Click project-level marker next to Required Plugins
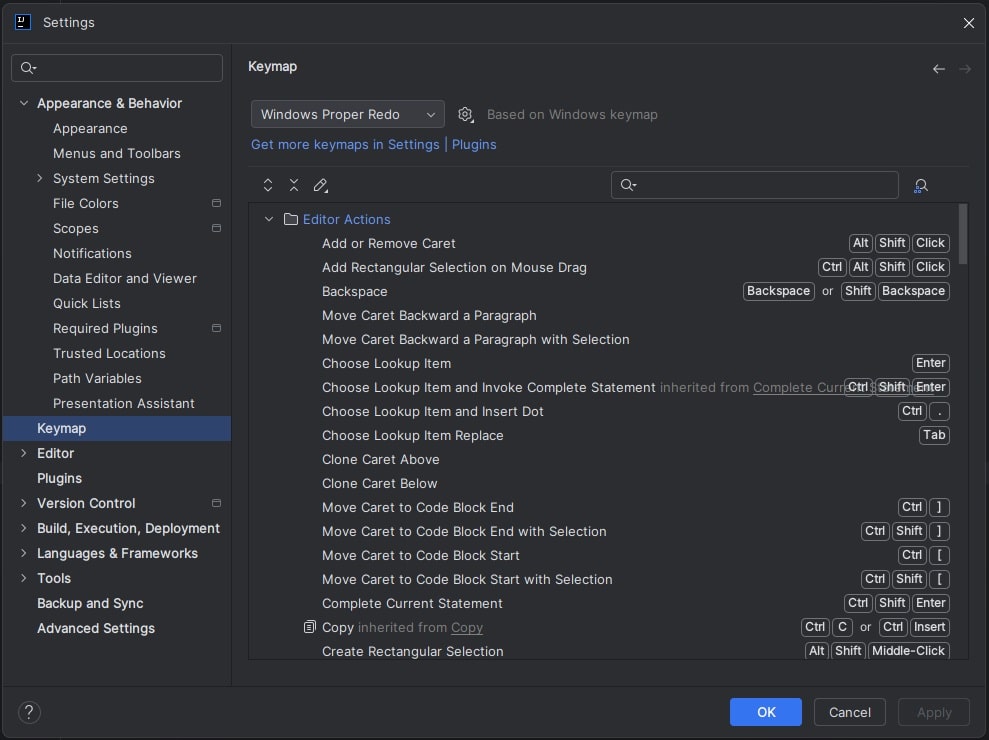 pyautogui.click(x=216, y=328)
